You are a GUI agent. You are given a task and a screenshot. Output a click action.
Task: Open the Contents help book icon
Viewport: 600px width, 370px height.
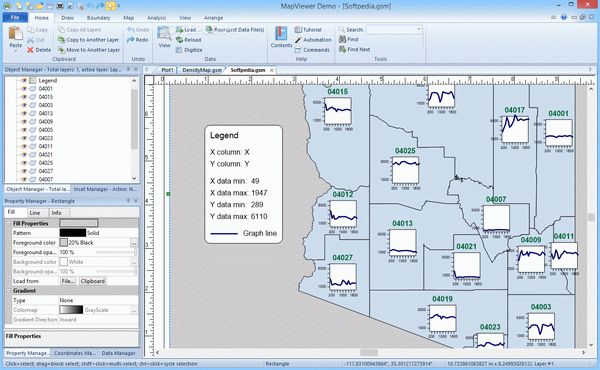pyautogui.click(x=281, y=33)
